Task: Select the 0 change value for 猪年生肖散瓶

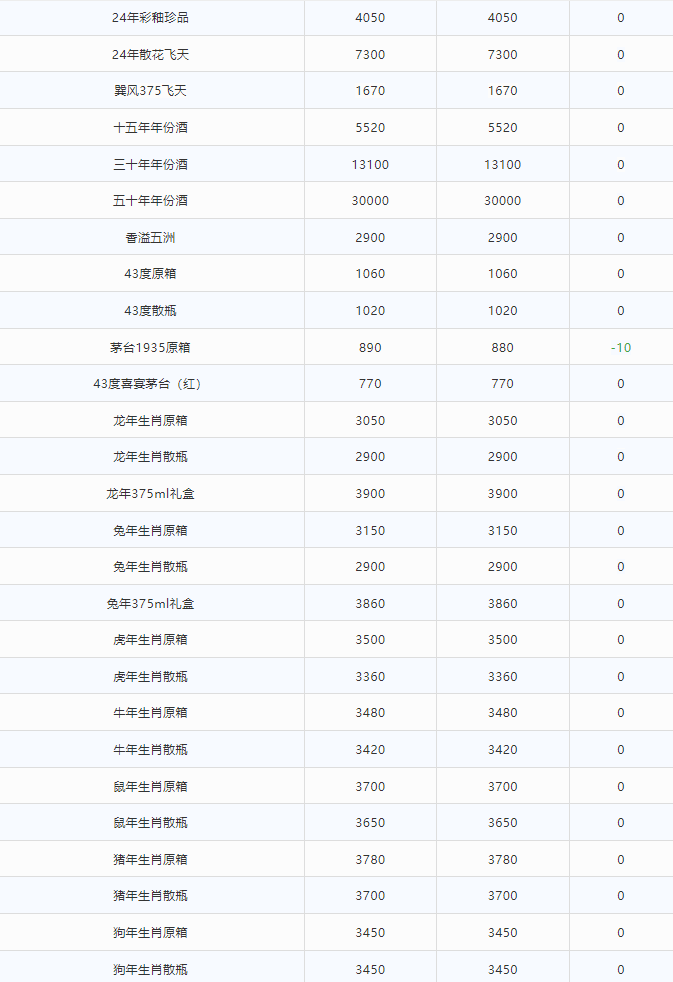Action: click(621, 896)
